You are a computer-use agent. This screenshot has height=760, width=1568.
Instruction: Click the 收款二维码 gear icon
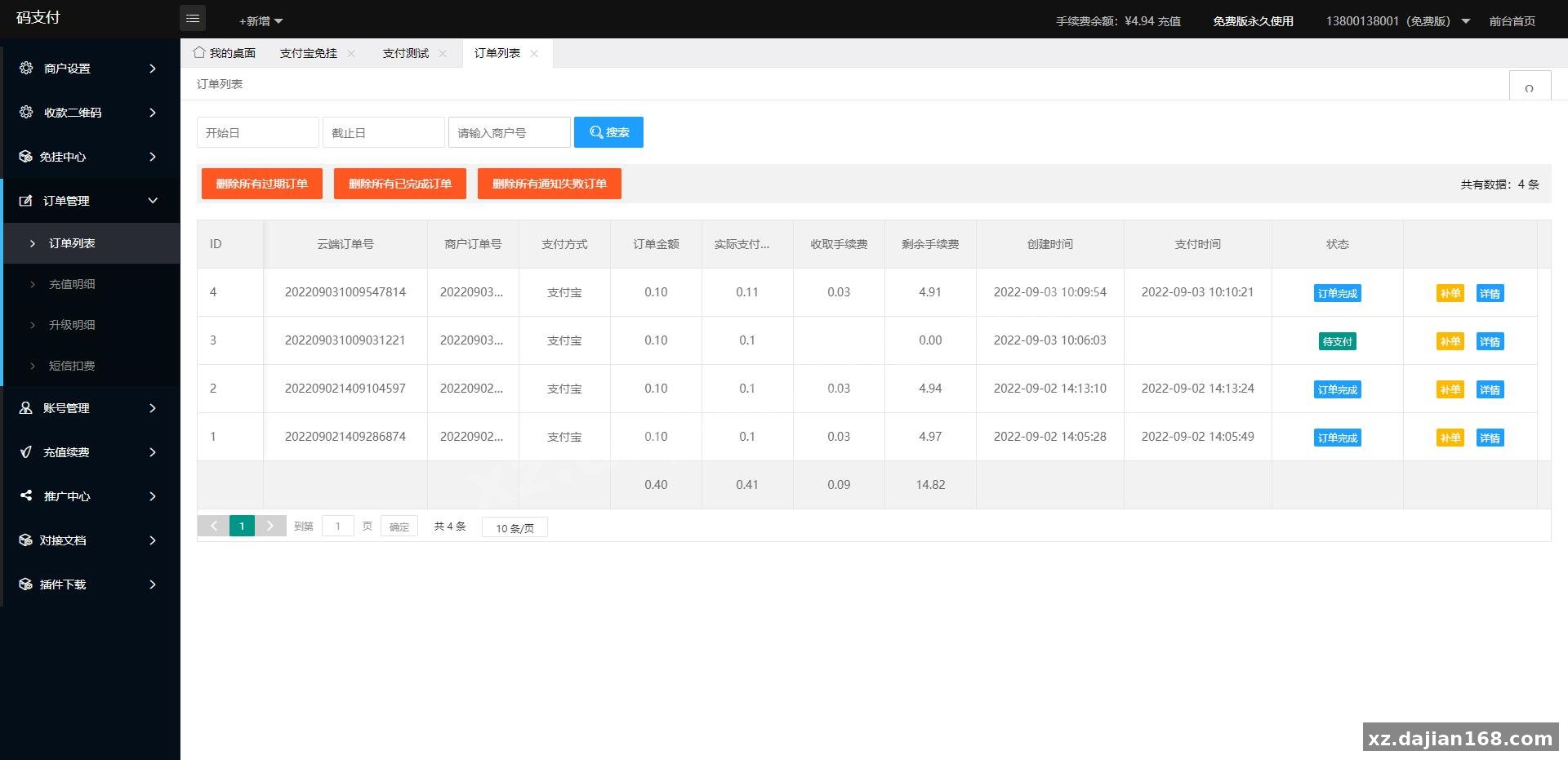[26, 112]
